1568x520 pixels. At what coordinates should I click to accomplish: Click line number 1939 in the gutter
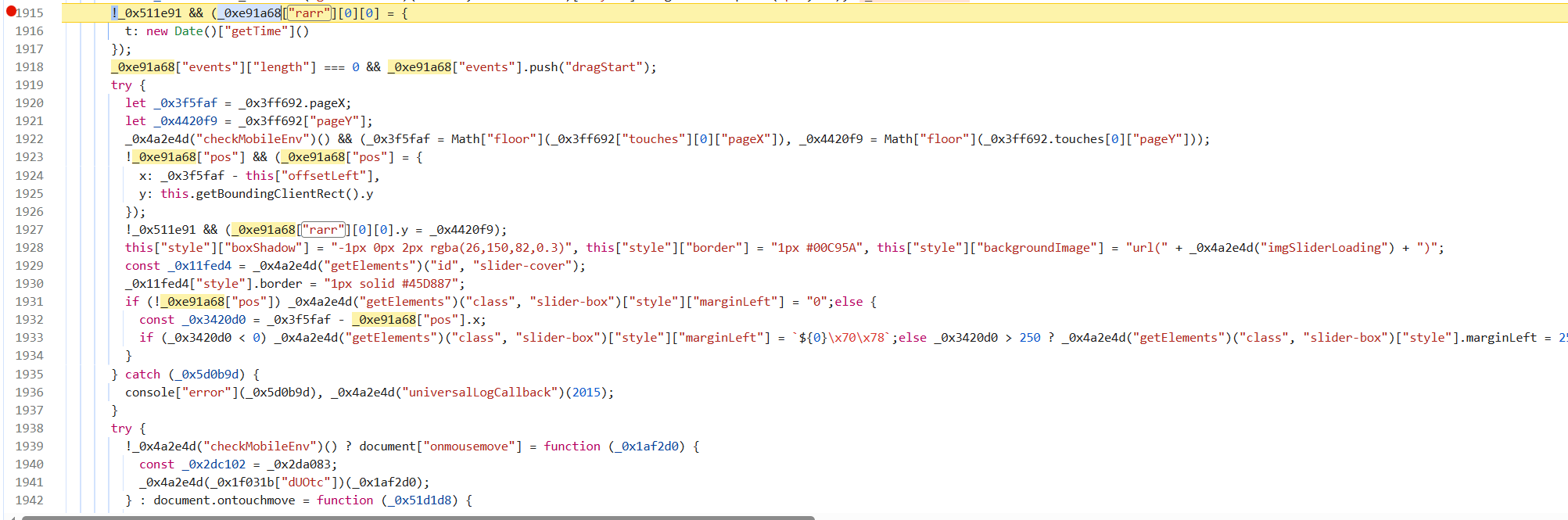(30, 446)
